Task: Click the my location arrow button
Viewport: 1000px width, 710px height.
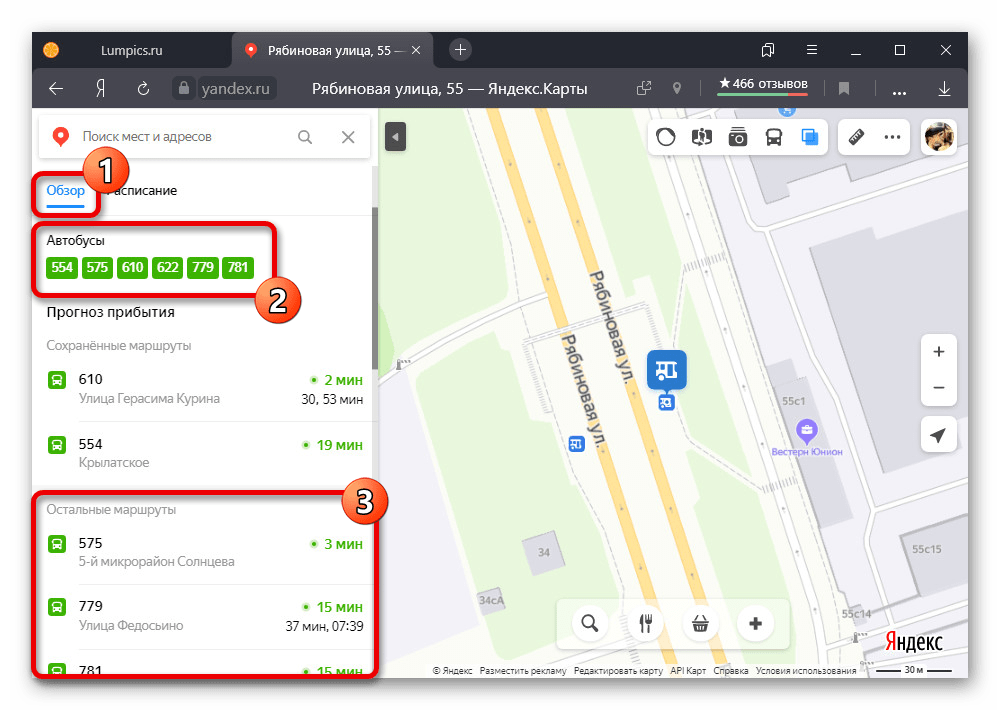Action: [x=938, y=435]
